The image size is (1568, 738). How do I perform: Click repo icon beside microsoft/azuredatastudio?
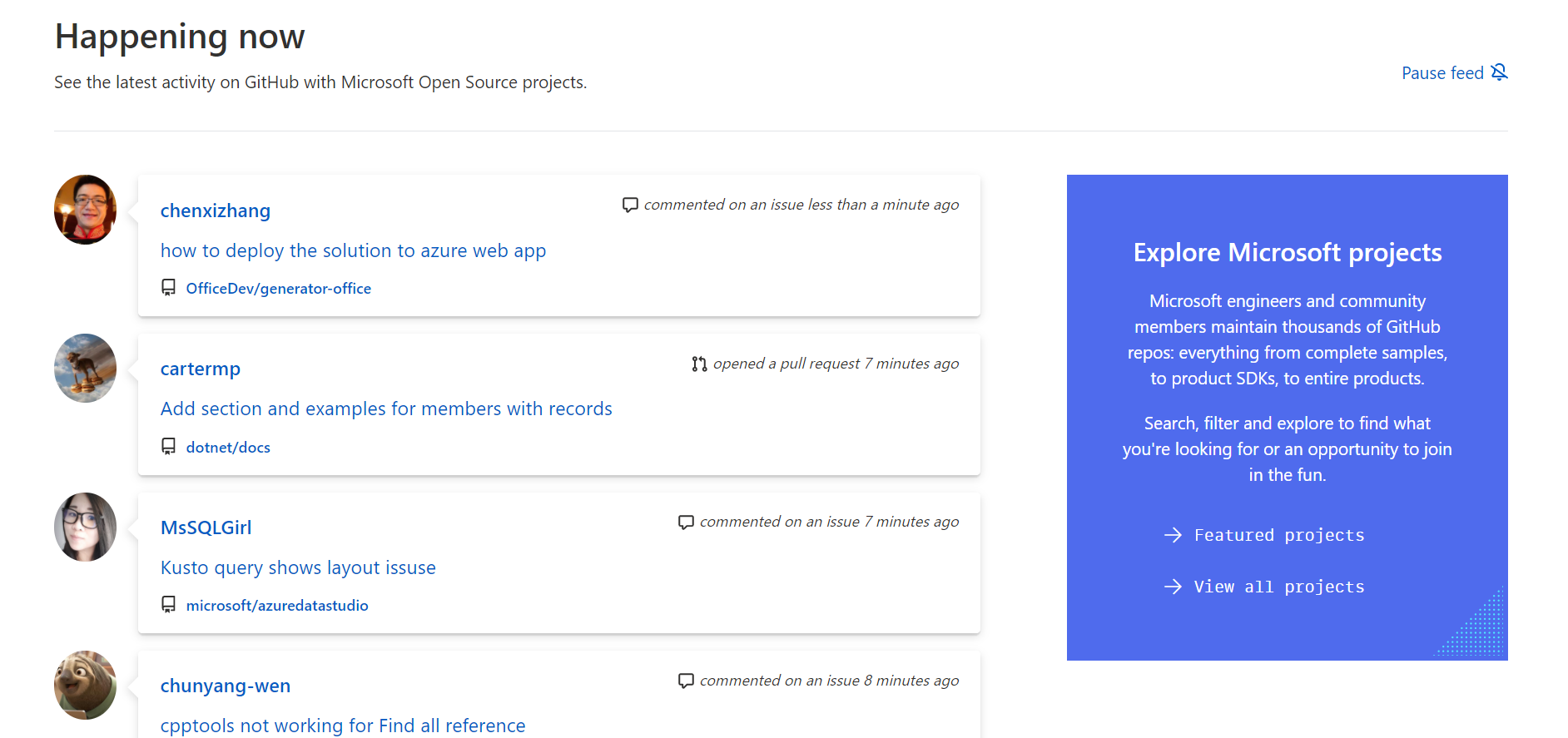[x=168, y=605]
